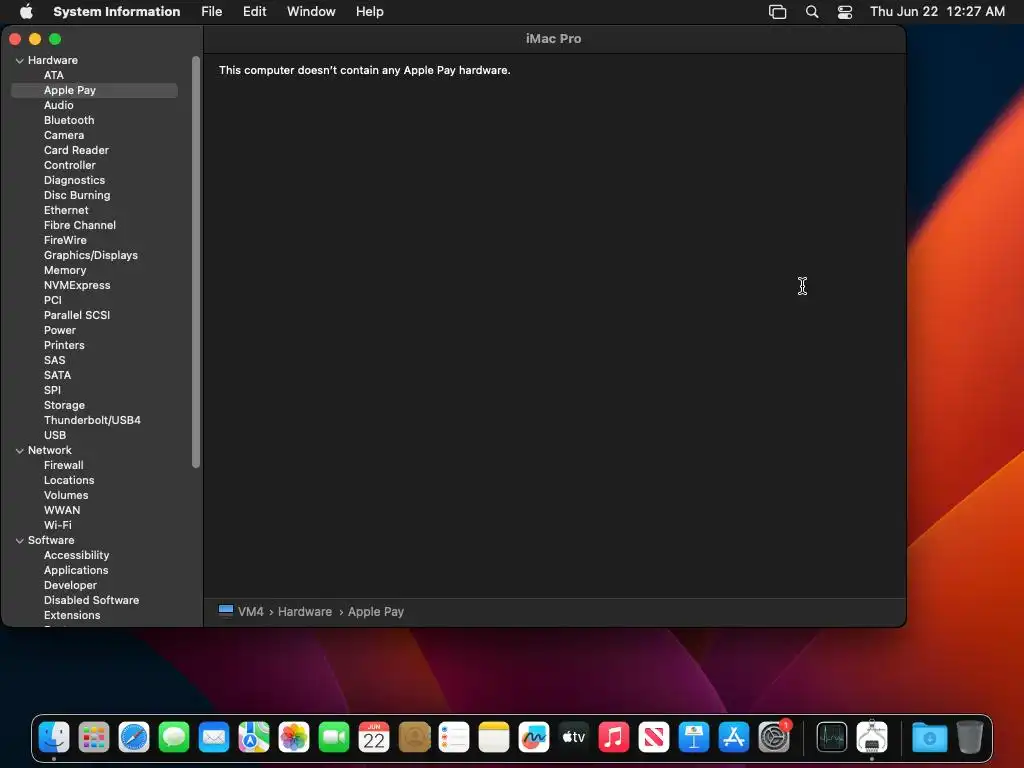1024x768 pixels.
Task: Select Extensions in the sidebar
Action: click(72, 616)
